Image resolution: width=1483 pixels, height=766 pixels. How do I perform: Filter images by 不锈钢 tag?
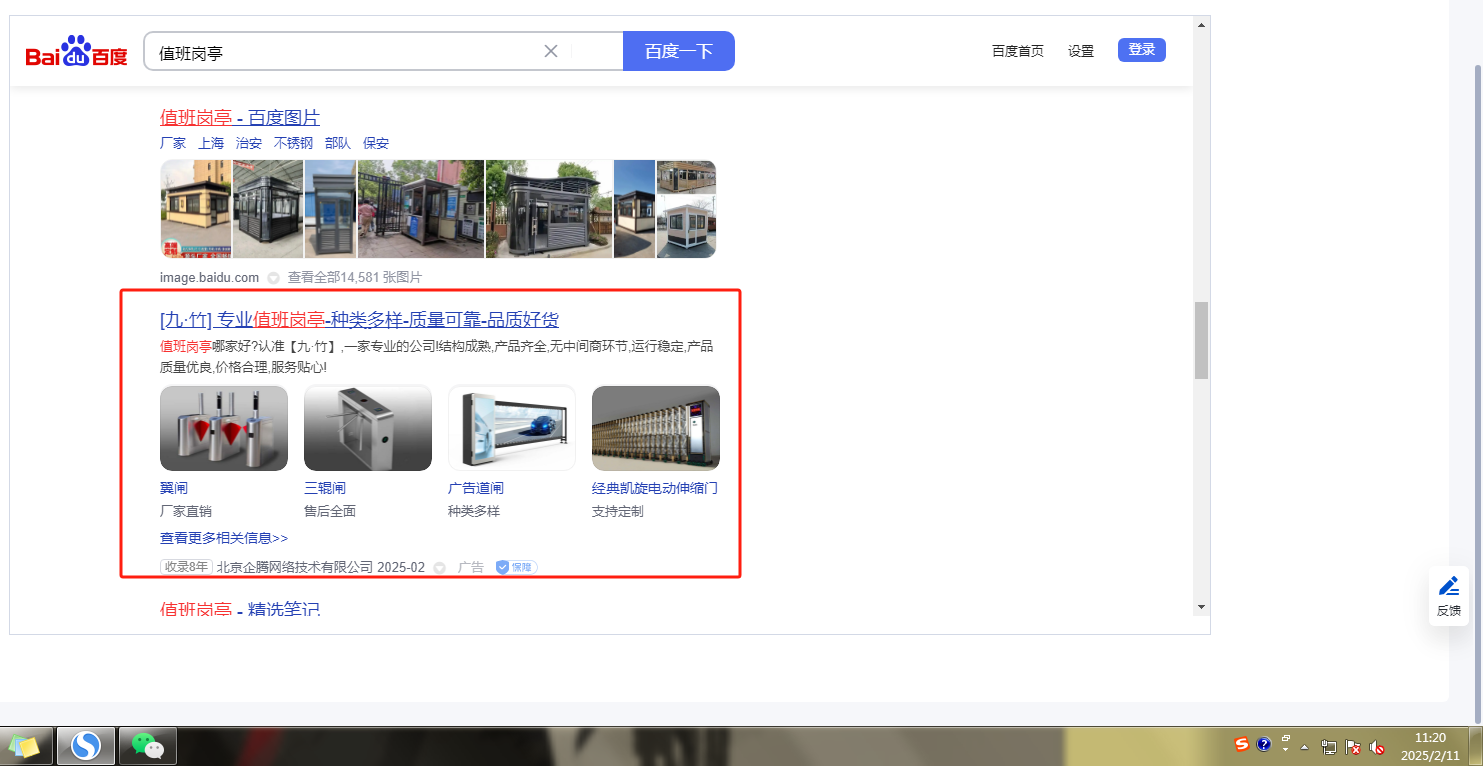coord(293,143)
